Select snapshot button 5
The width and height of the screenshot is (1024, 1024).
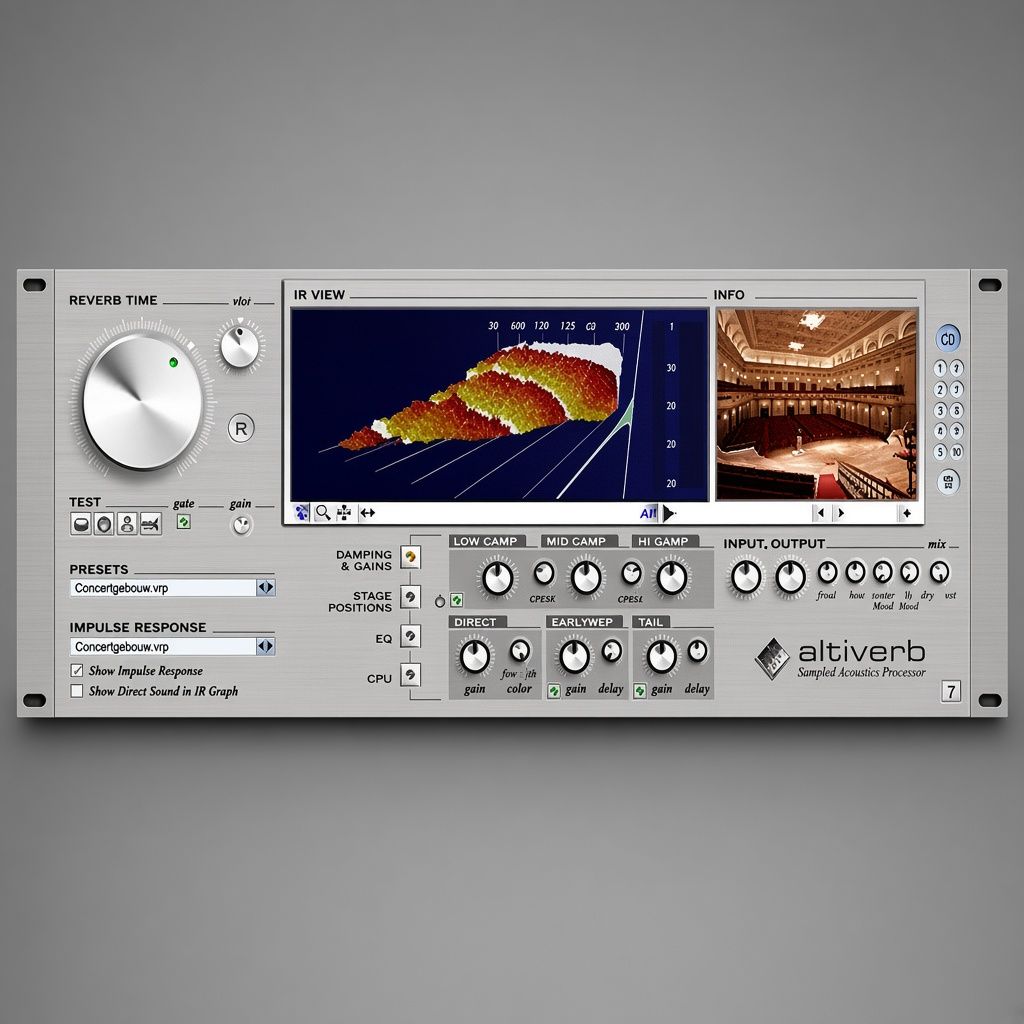940,451
